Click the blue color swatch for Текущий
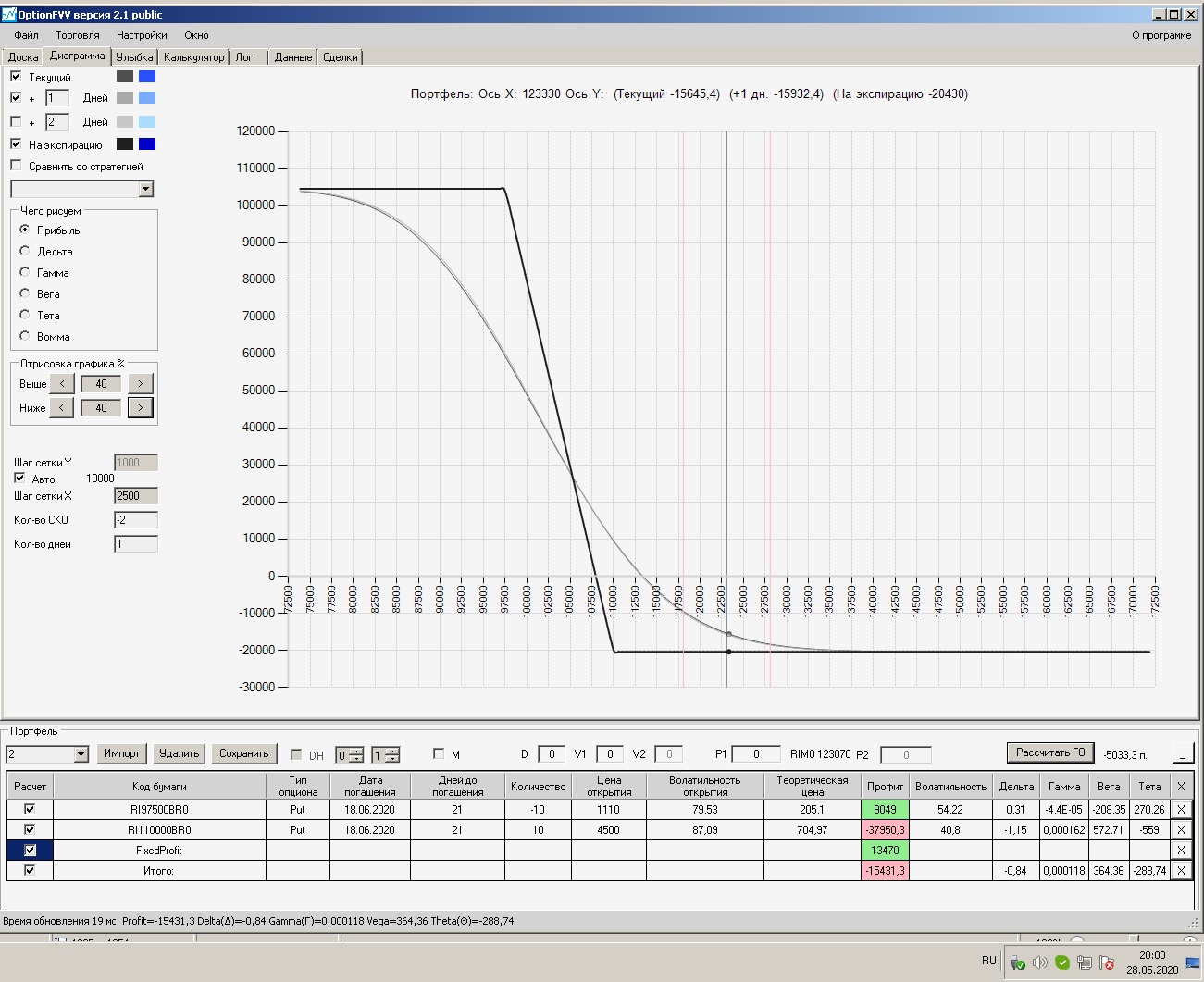1204x982 pixels. pyautogui.click(x=147, y=77)
